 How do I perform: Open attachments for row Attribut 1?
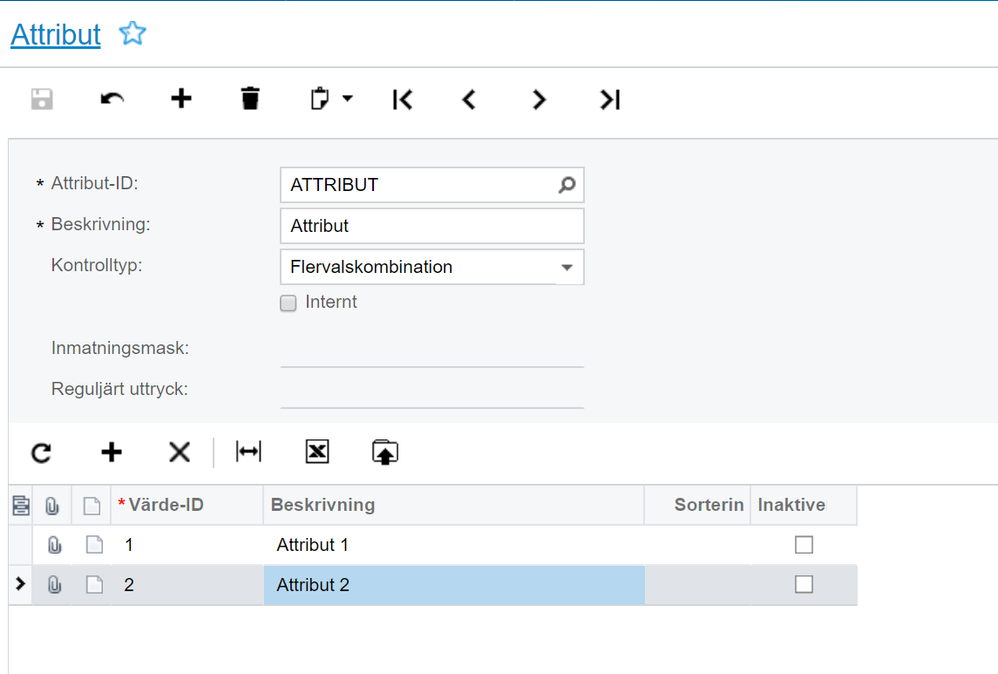55,545
